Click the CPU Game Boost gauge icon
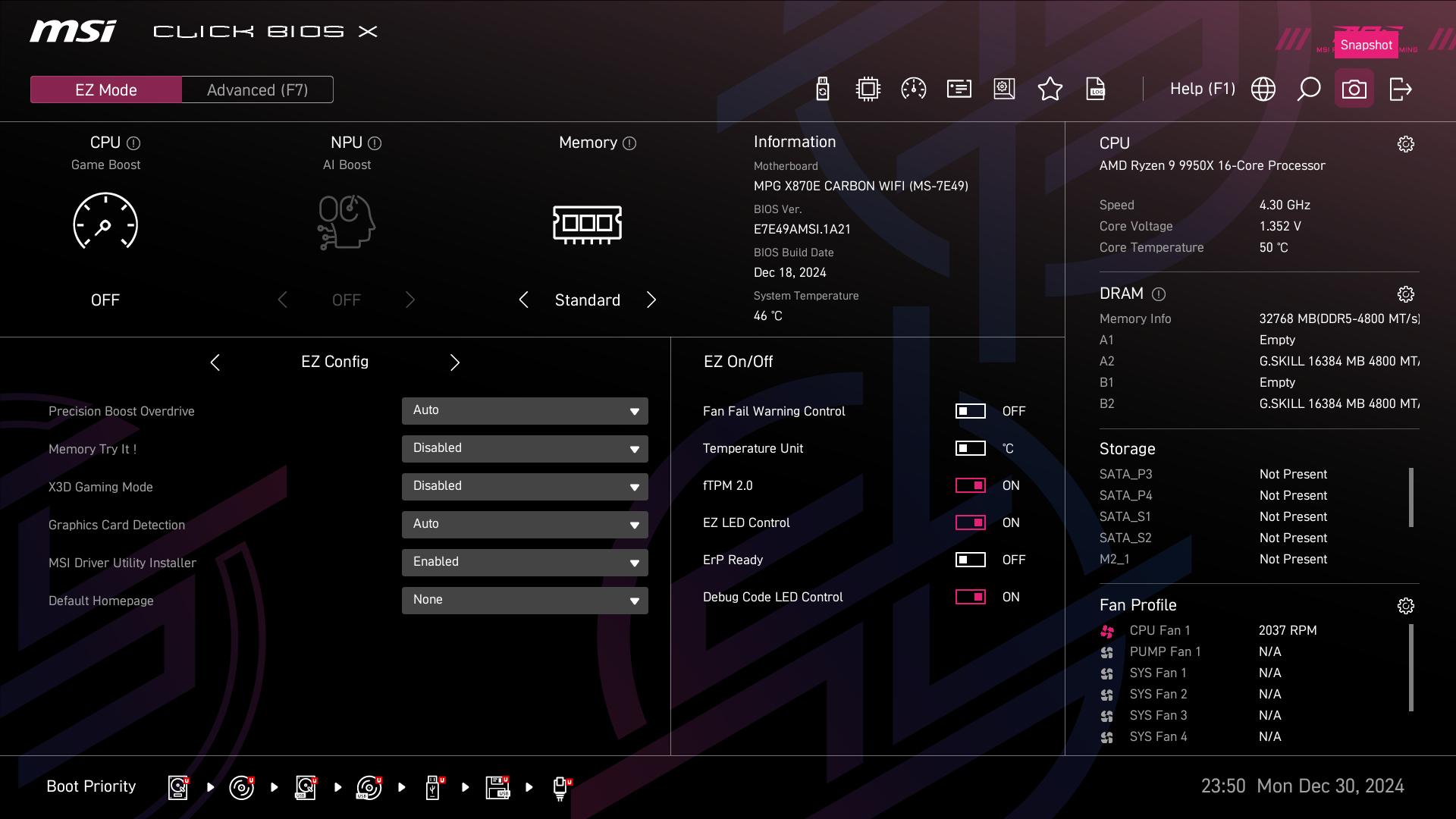This screenshot has width=1456, height=819. (105, 221)
